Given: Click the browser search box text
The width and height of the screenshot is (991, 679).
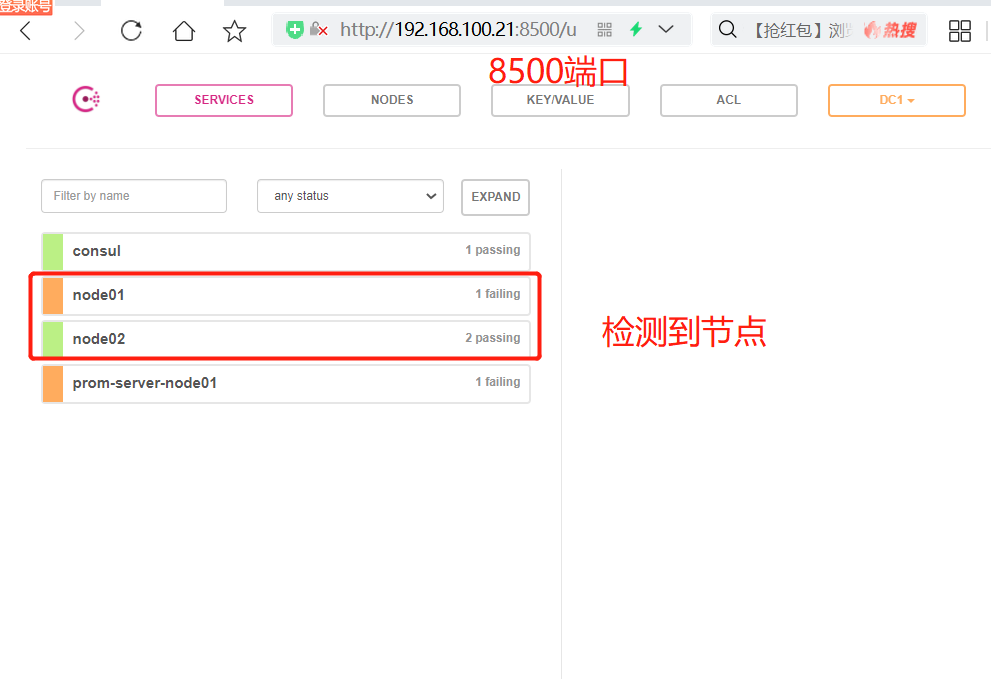Looking at the screenshot, I should (801, 30).
